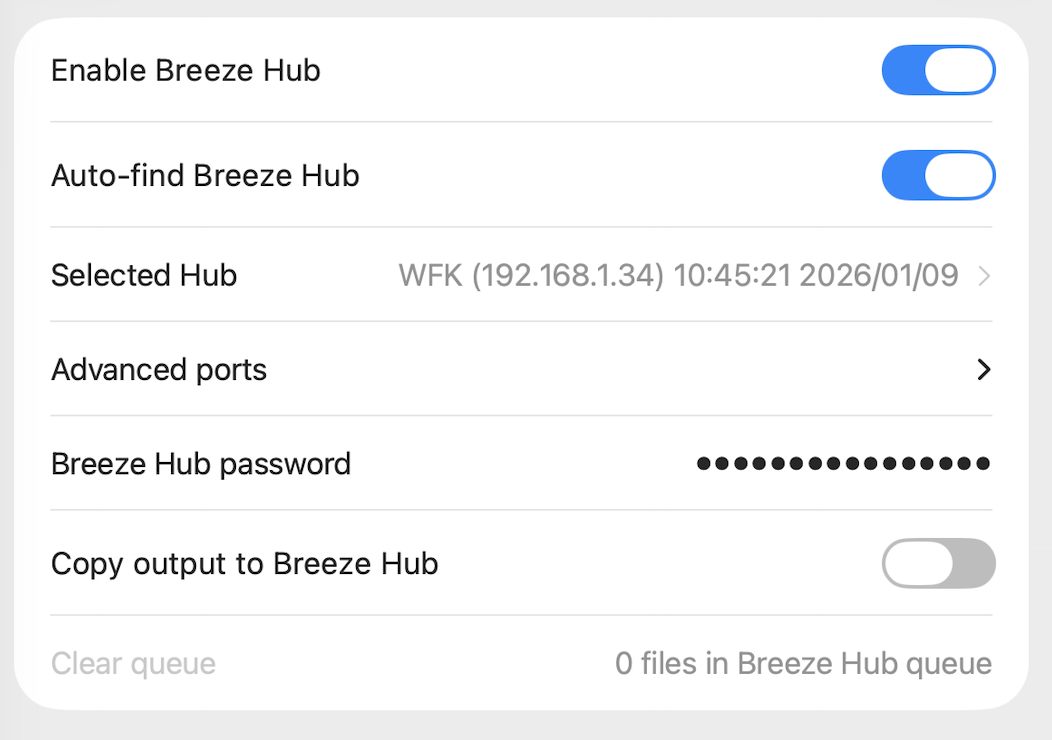Viewport: 1052px width, 740px height.
Task: Click the Copy output to Breeze Hub label
Action: pos(245,564)
